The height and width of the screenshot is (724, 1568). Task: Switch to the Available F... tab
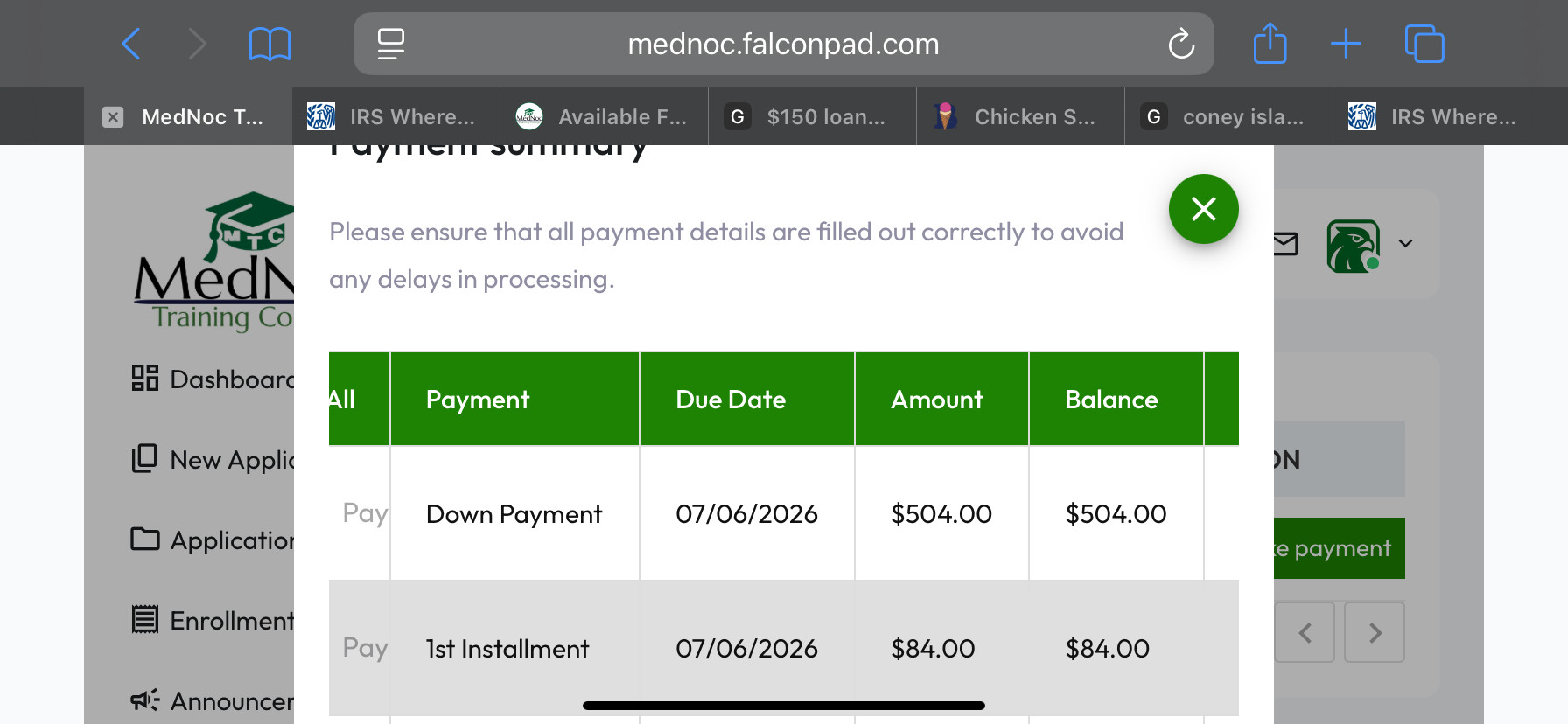605,116
